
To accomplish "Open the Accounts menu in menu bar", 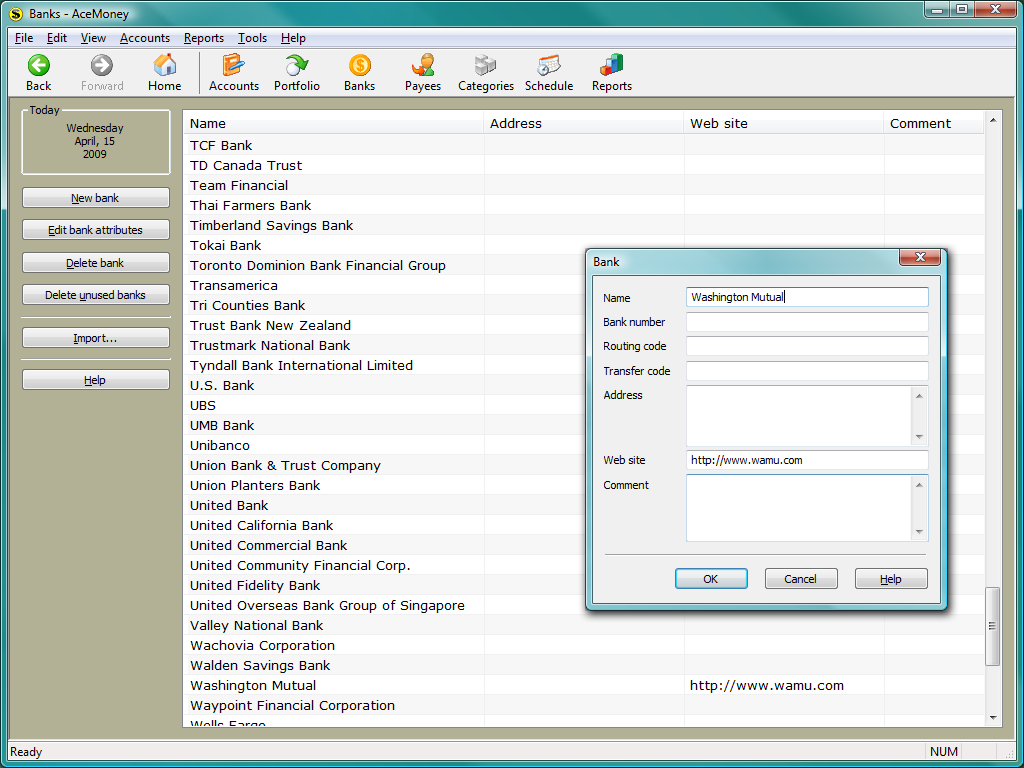I will (145, 38).
